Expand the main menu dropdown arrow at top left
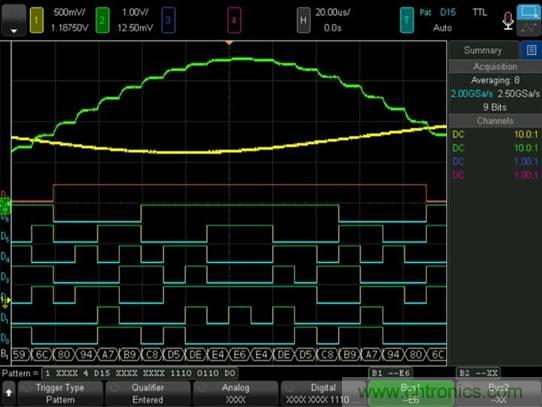 pos(14,20)
